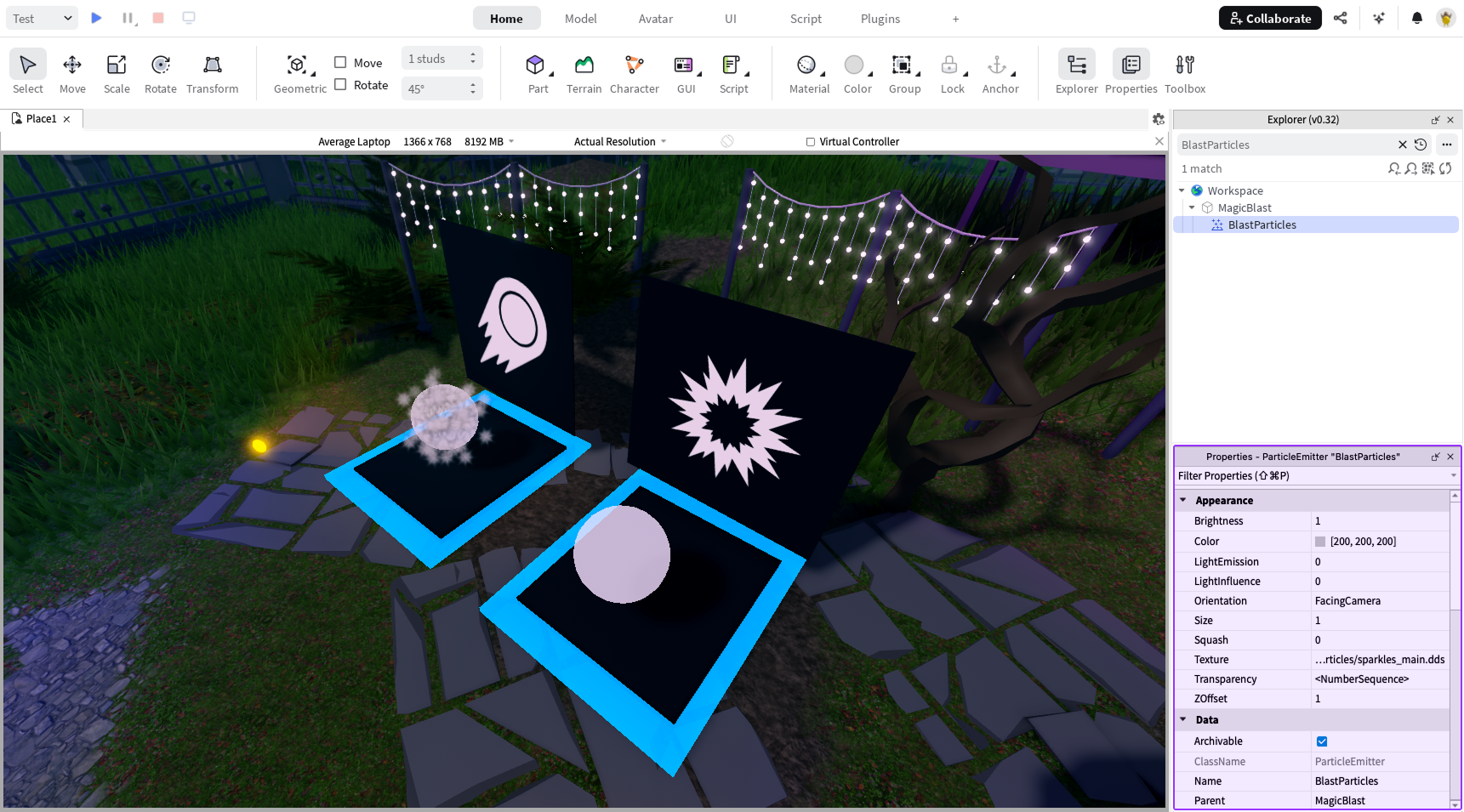The image size is (1464, 812).
Task: Click the Texture property value
Action: [1380, 660]
